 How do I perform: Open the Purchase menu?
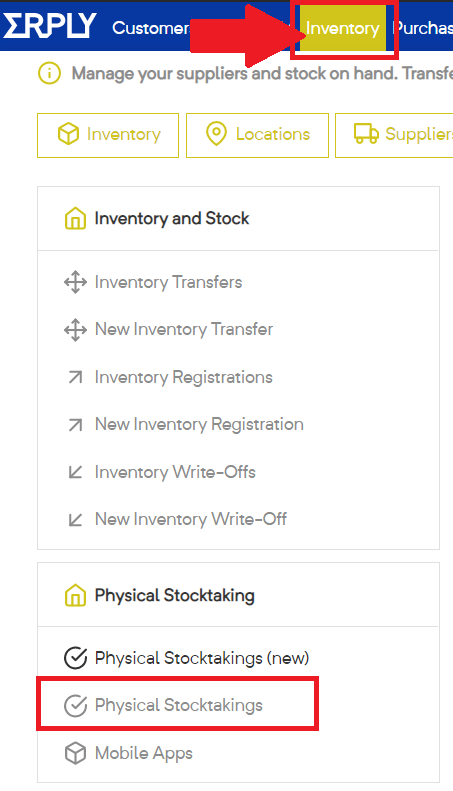click(422, 28)
